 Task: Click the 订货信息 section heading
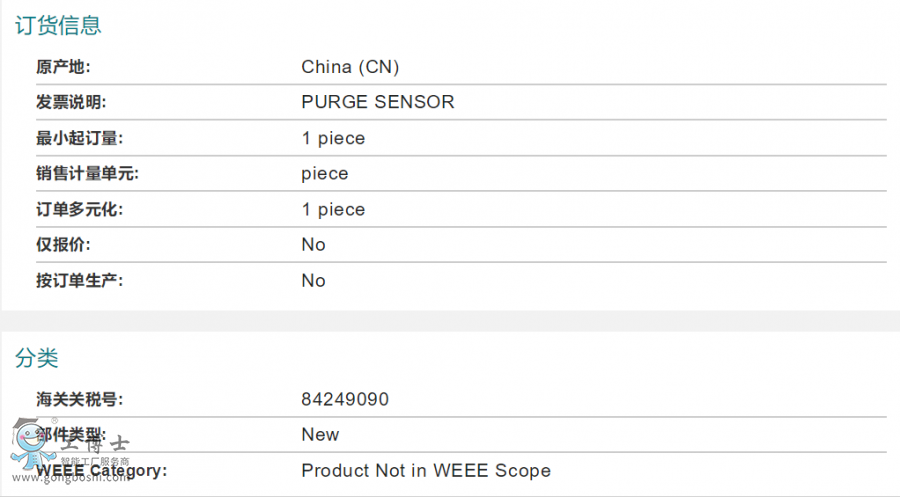click(x=58, y=25)
